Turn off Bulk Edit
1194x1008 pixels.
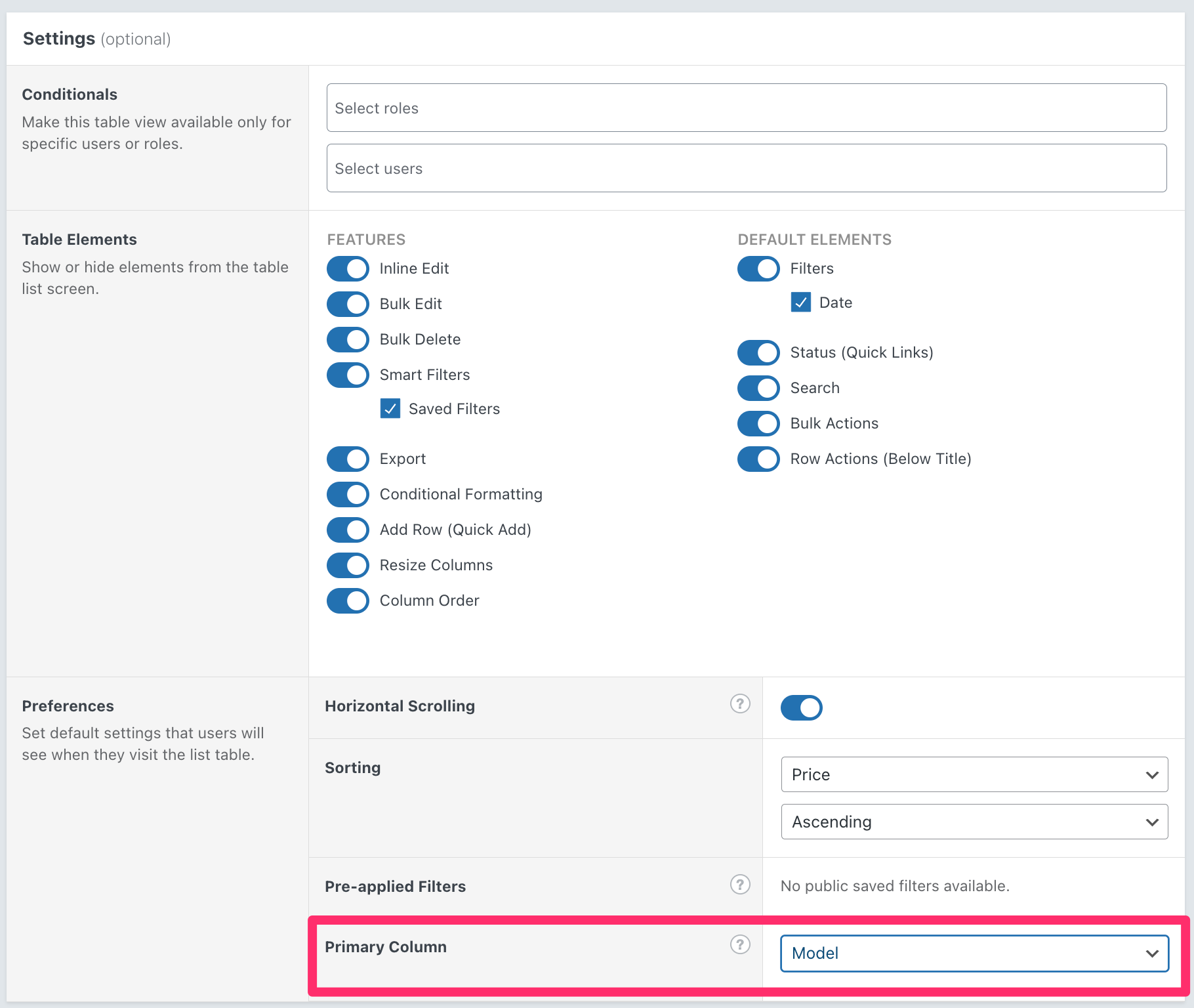click(x=347, y=304)
